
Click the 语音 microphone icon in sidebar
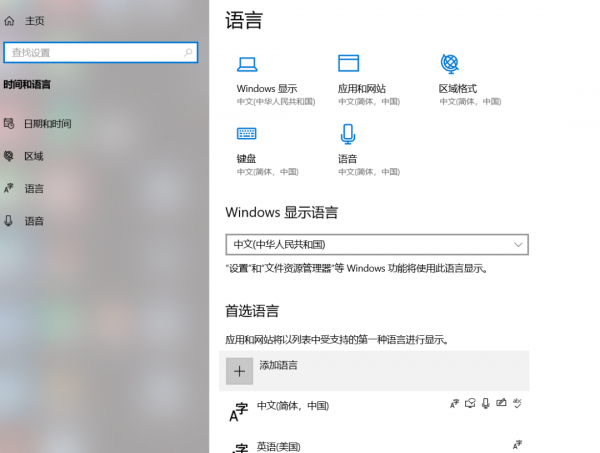click(x=8, y=221)
